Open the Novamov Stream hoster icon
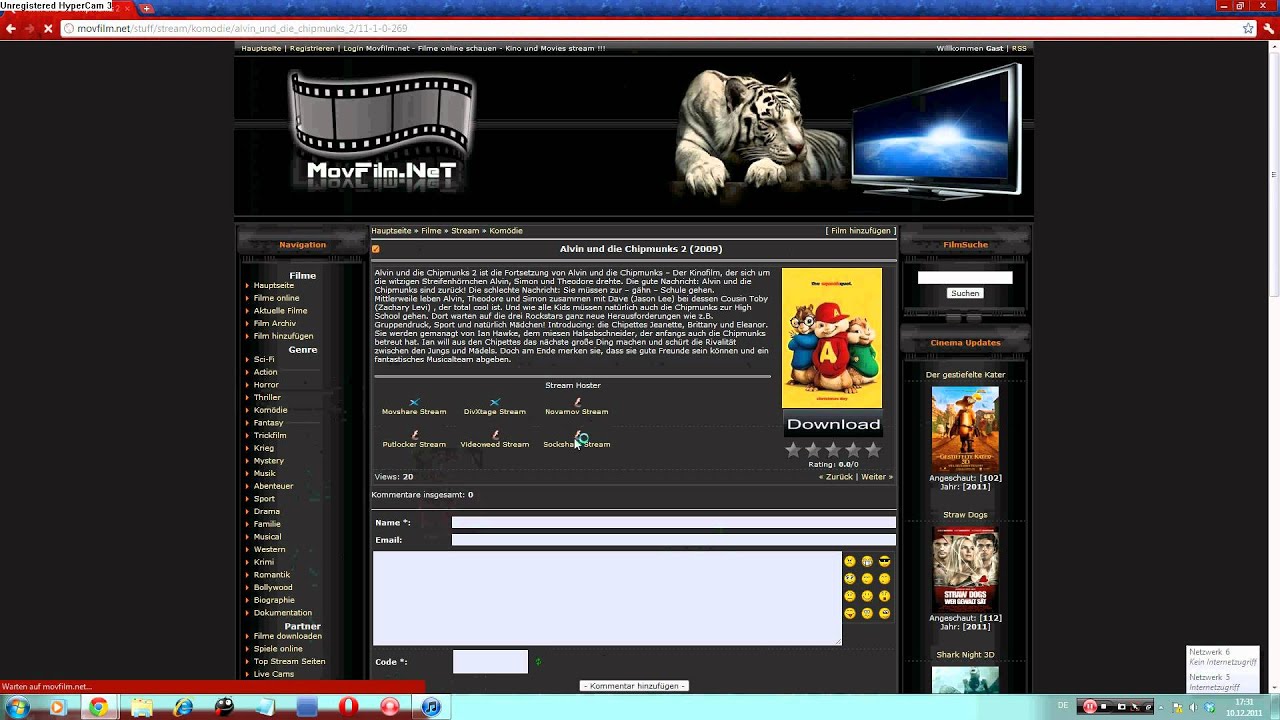Viewport: 1280px width, 720px height. [577, 402]
